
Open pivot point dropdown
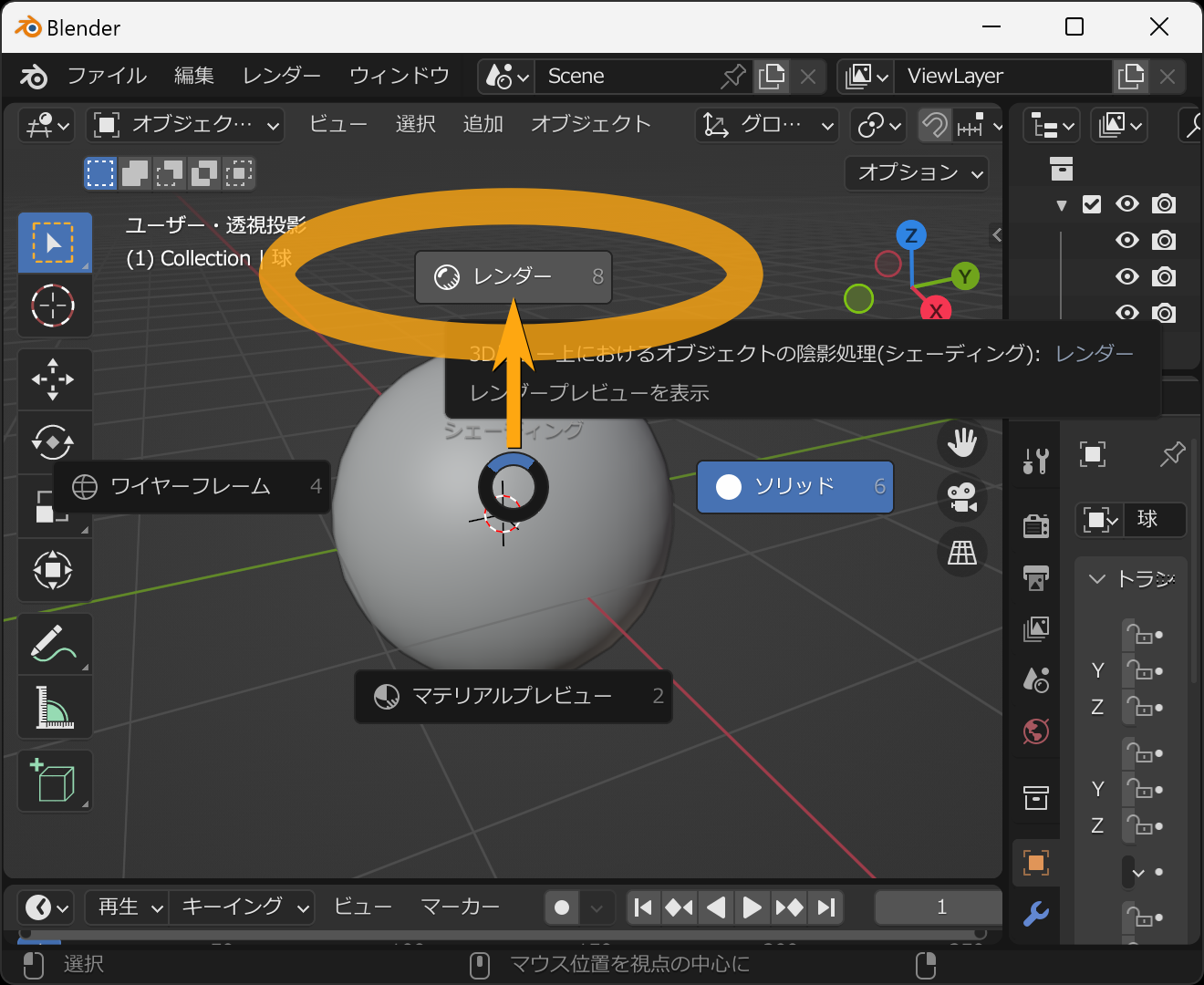pos(878,125)
